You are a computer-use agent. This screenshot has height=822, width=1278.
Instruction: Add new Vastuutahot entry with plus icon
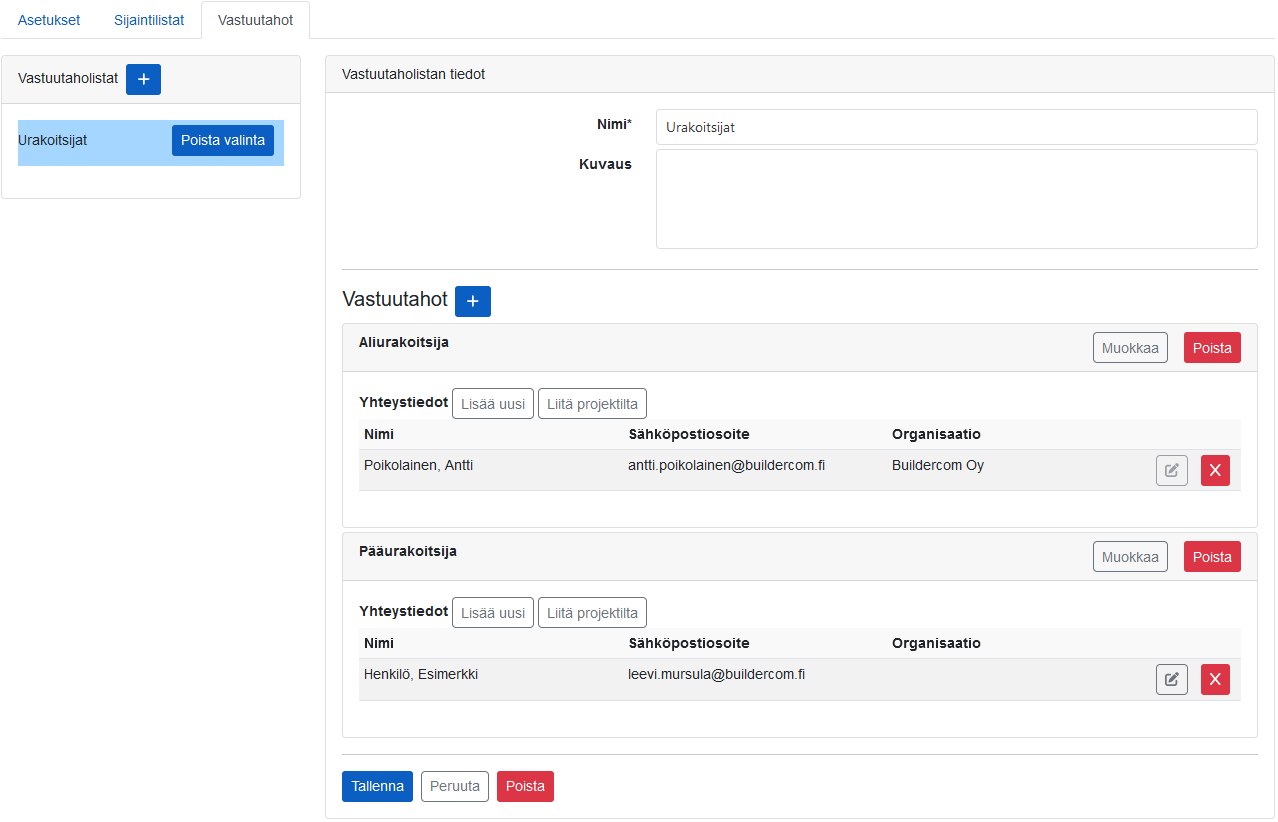coord(473,301)
